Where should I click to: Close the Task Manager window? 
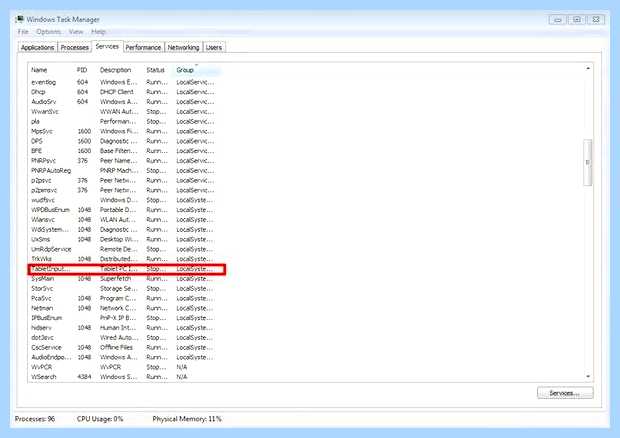tap(596, 19)
